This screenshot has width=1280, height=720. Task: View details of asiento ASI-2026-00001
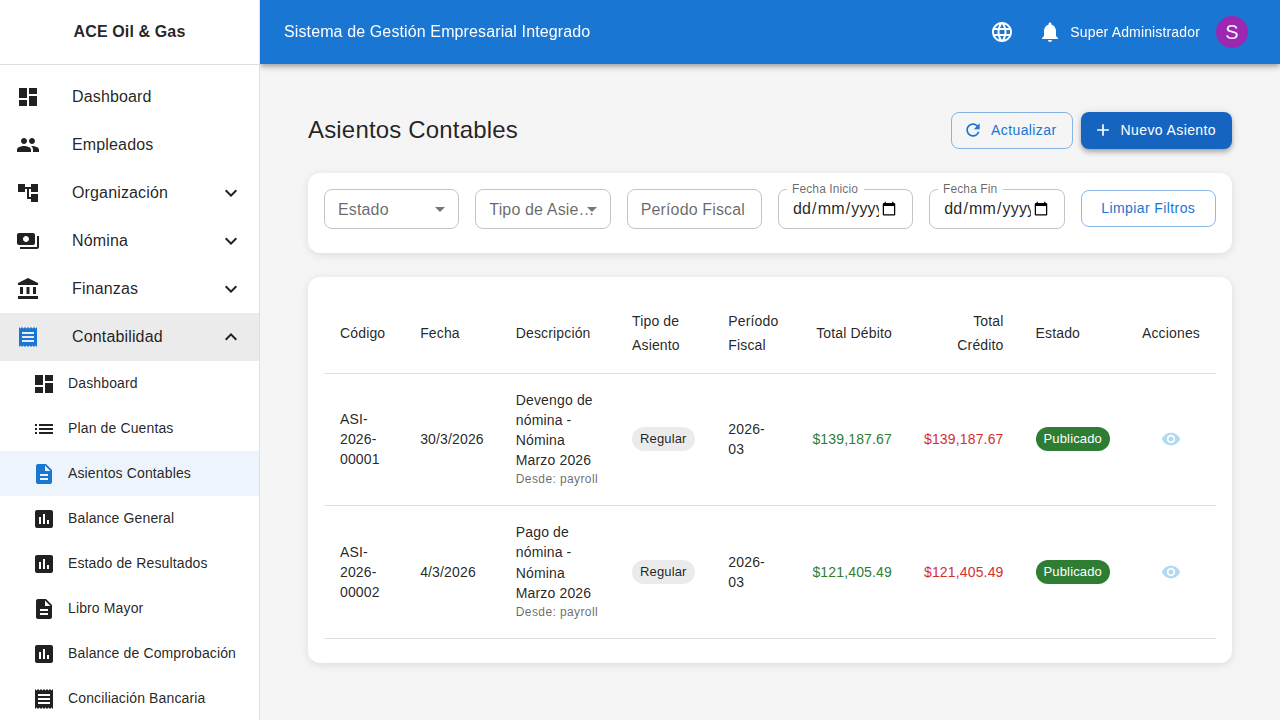[x=1170, y=439]
